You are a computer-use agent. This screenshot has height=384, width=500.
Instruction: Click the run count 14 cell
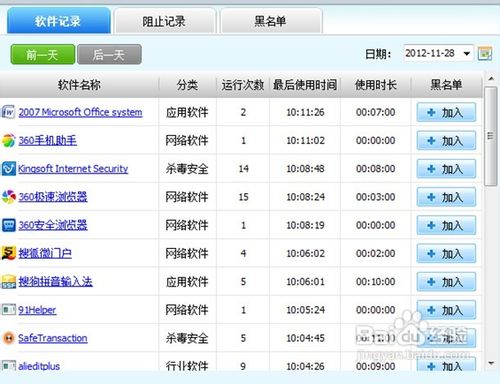[244, 169]
